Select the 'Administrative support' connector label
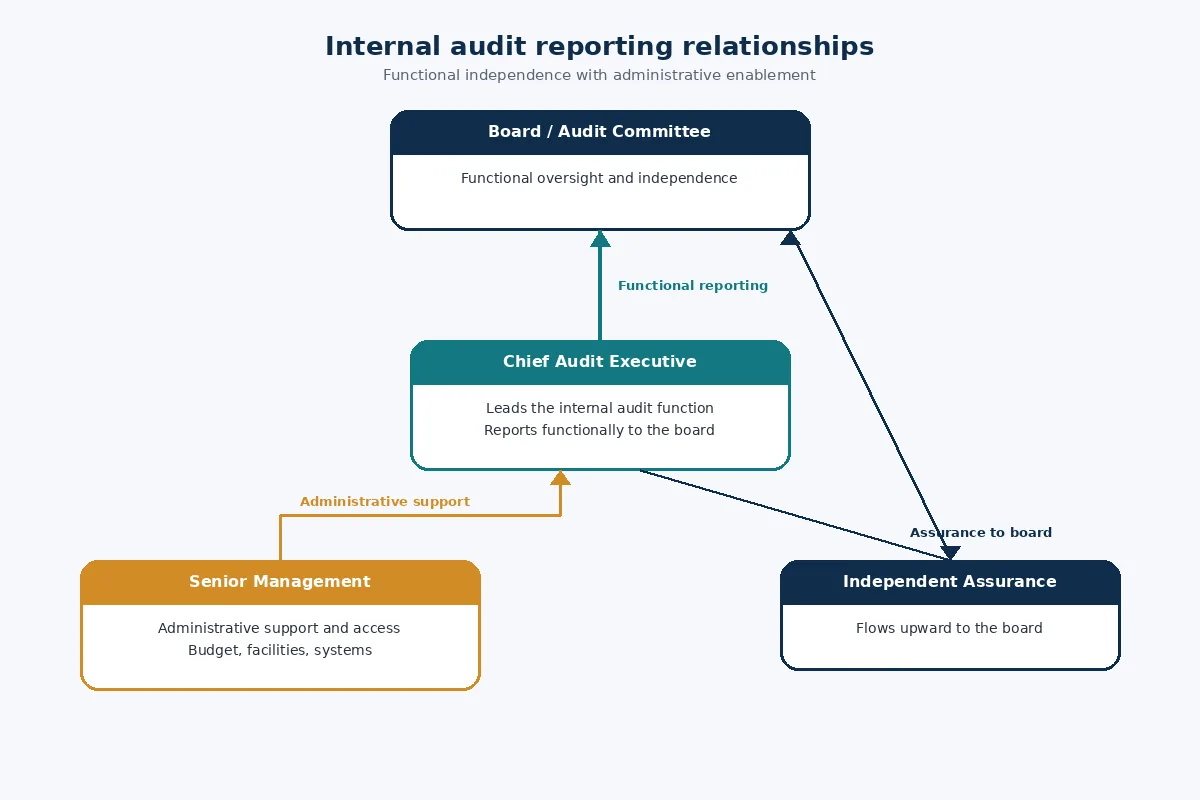 [385, 502]
